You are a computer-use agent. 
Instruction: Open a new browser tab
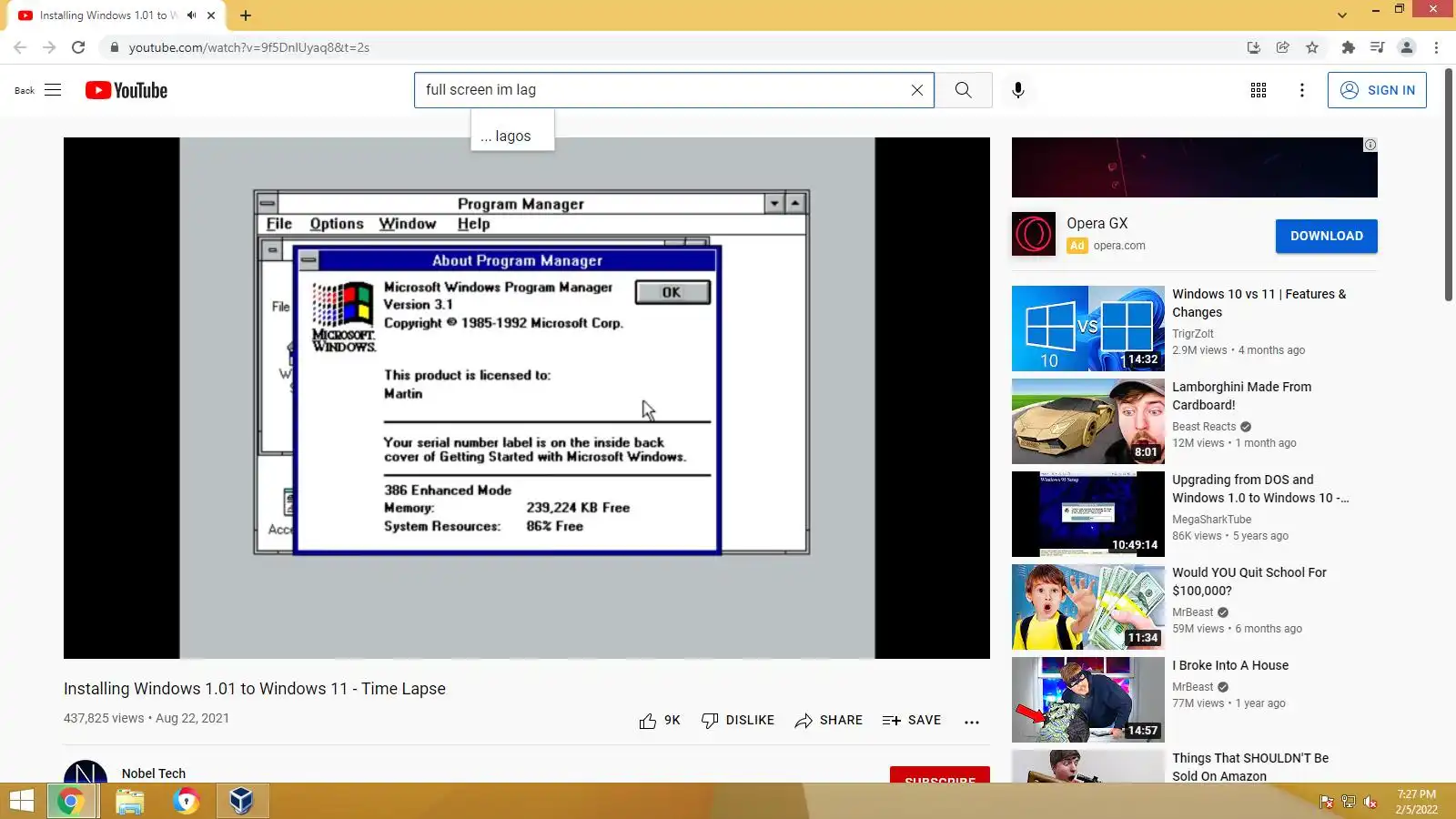246,15
